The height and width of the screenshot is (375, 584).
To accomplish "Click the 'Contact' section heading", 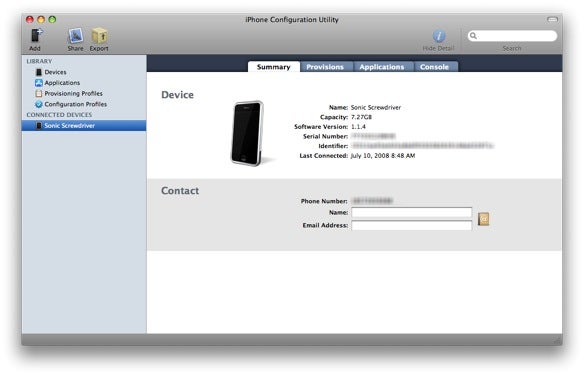I will [180, 191].
